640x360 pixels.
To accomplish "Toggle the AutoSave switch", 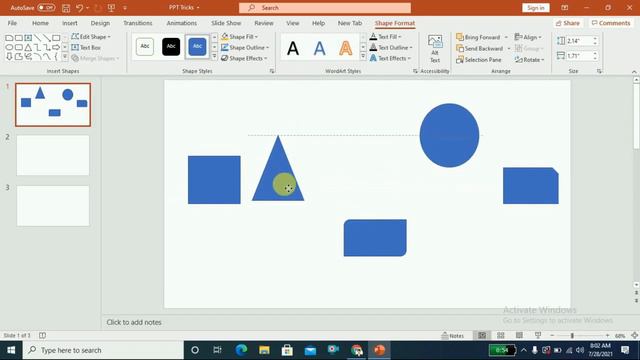I will pos(46,8).
